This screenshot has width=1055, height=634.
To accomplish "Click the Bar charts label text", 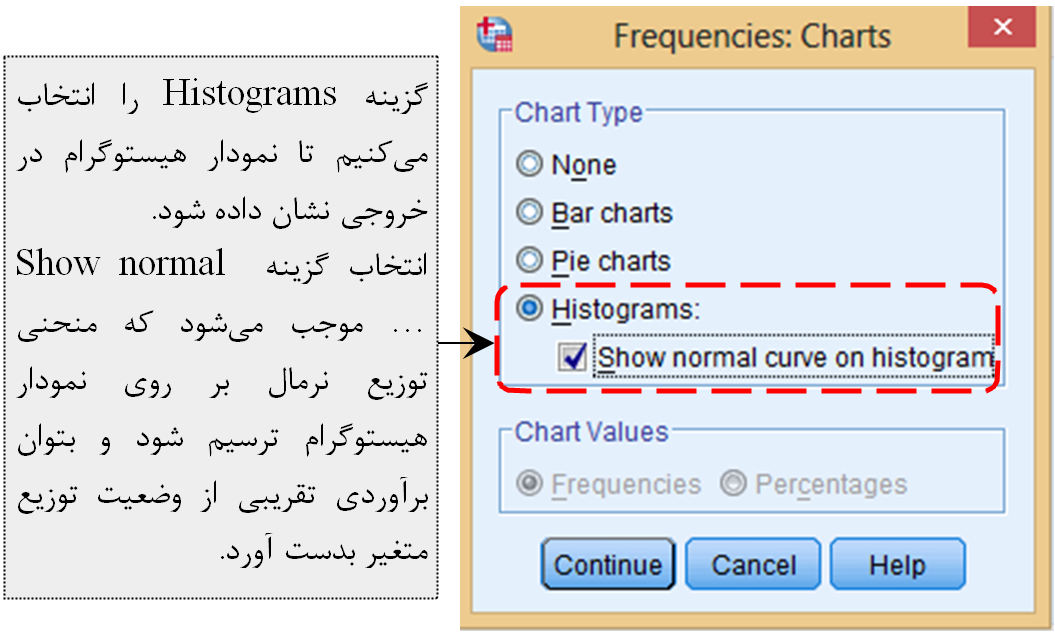I will point(612,213).
